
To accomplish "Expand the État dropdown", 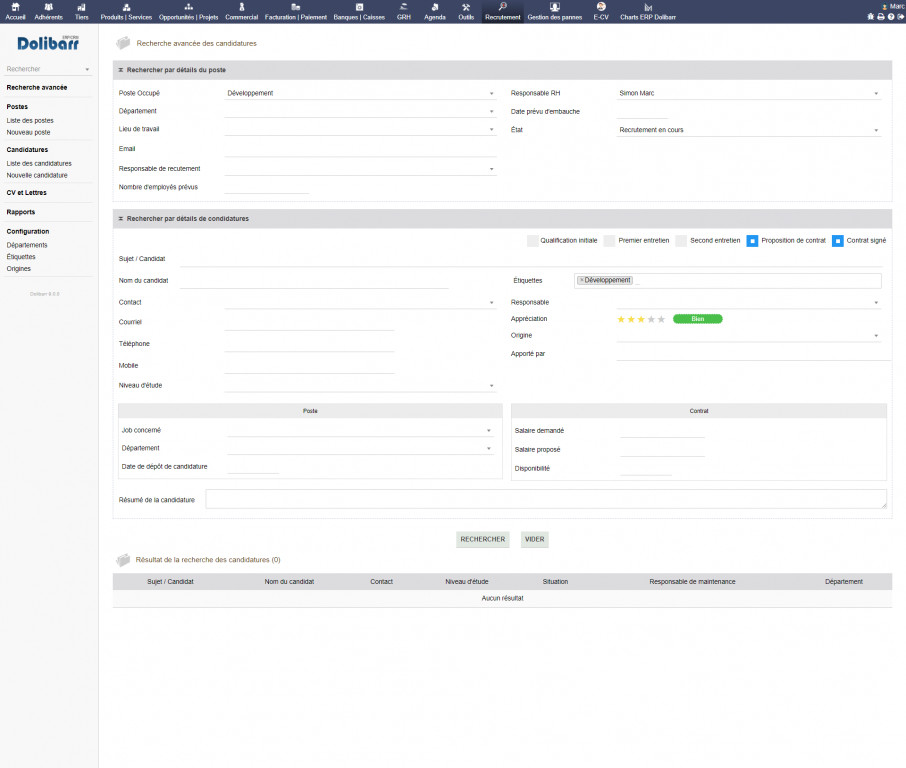I will (748, 130).
